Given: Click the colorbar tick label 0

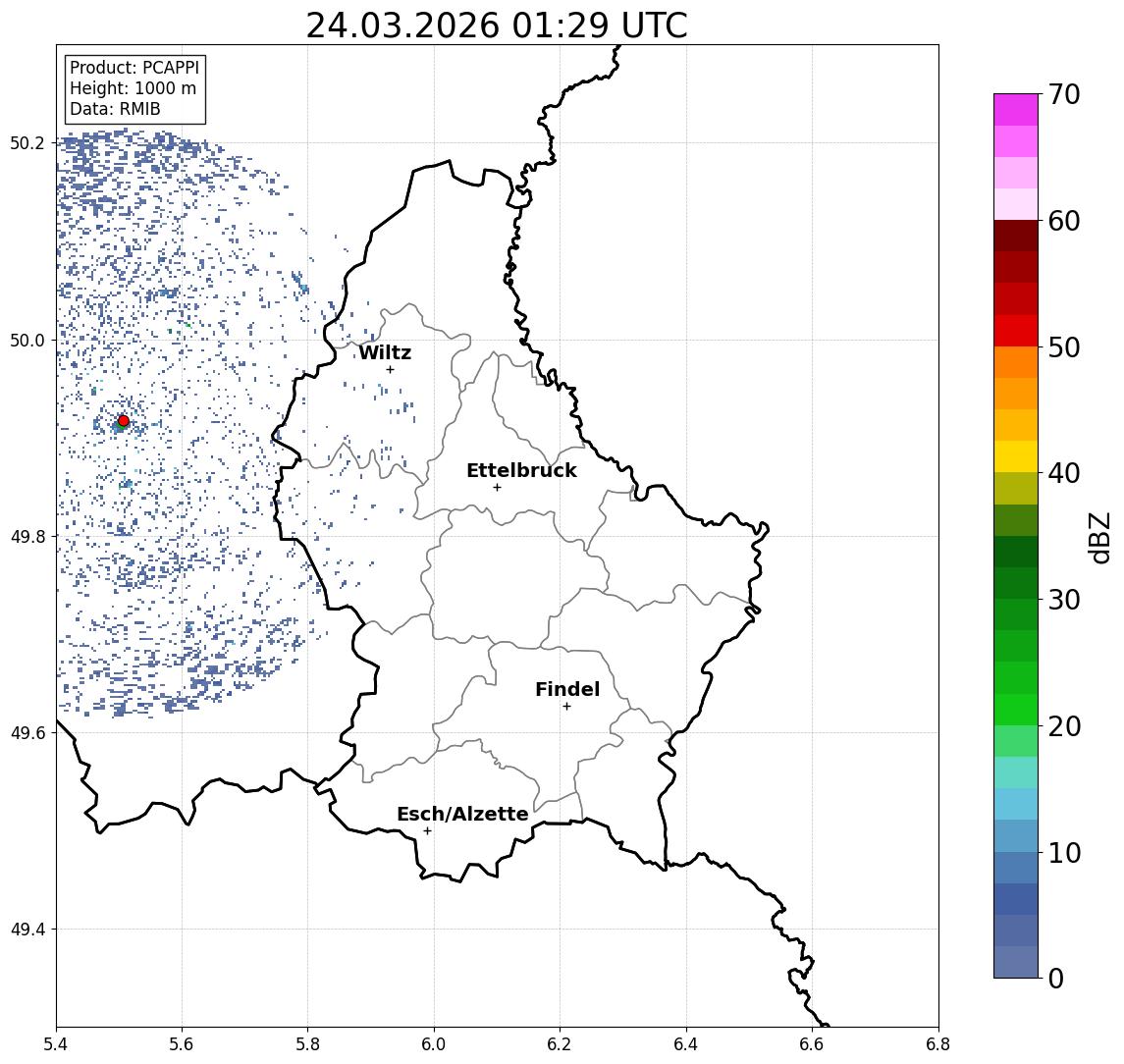Looking at the screenshot, I should [x=1056, y=978].
